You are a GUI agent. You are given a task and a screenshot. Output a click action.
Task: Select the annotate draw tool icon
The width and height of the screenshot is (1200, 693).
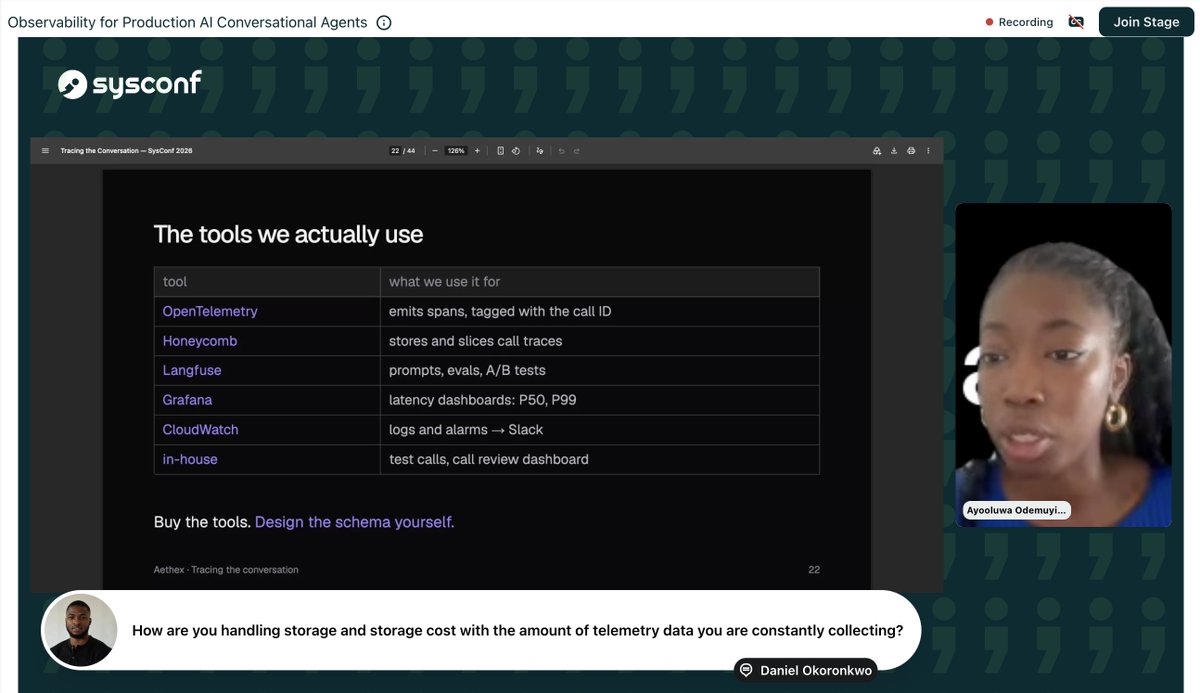coord(540,151)
